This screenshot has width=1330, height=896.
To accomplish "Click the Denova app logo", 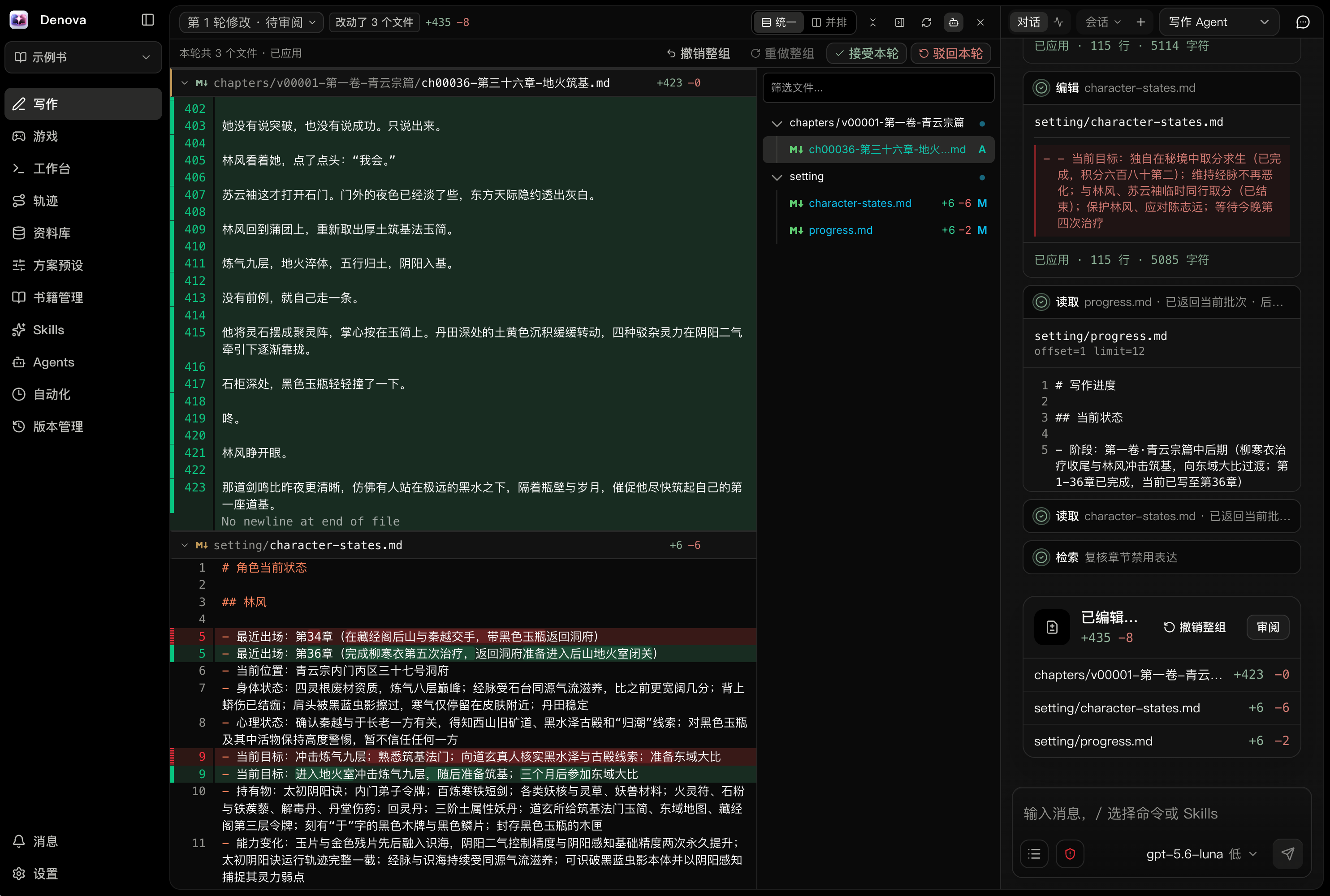I will 19,20.
